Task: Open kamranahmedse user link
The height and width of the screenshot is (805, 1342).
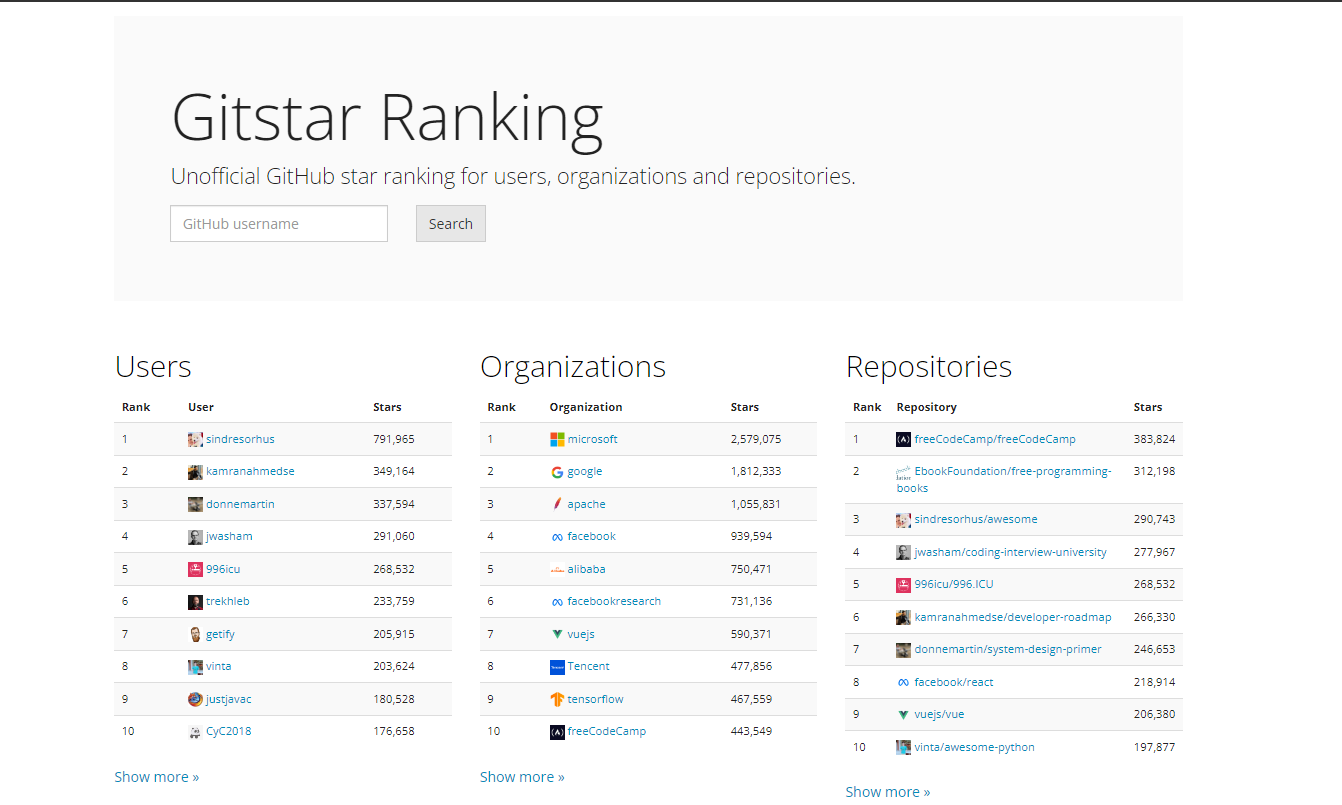Action: pyautogui.click(x=250, y=471)
